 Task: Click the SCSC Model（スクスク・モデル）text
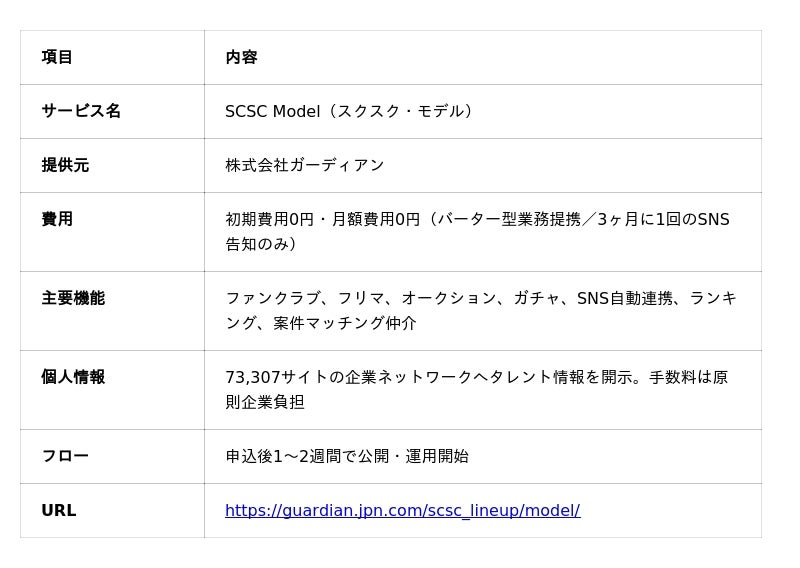350,112
